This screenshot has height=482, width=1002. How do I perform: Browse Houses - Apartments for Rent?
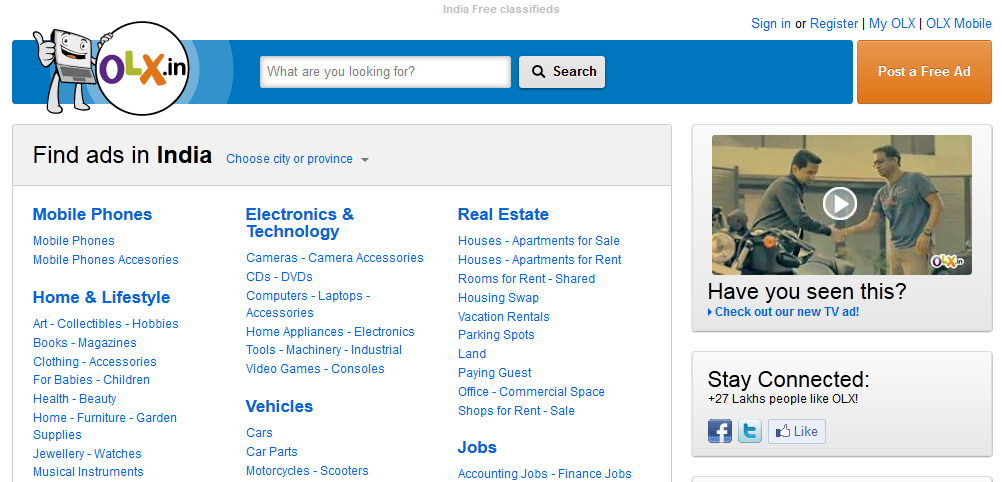pyautogui.click(x=540, y=260)
